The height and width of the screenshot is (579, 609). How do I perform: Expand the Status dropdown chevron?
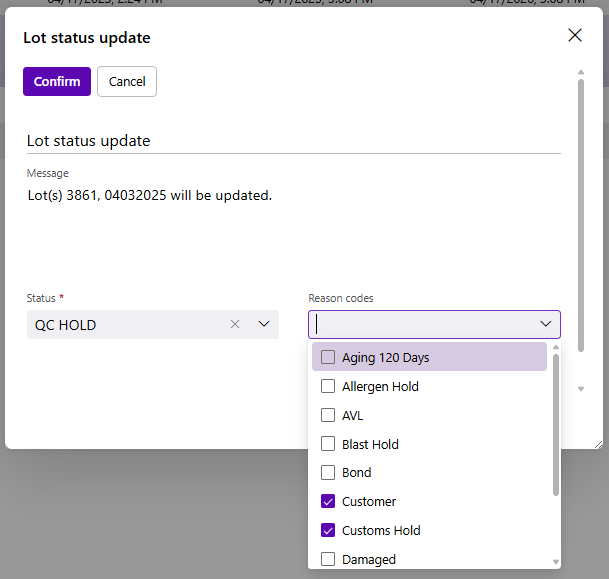[x=264, y=324]
